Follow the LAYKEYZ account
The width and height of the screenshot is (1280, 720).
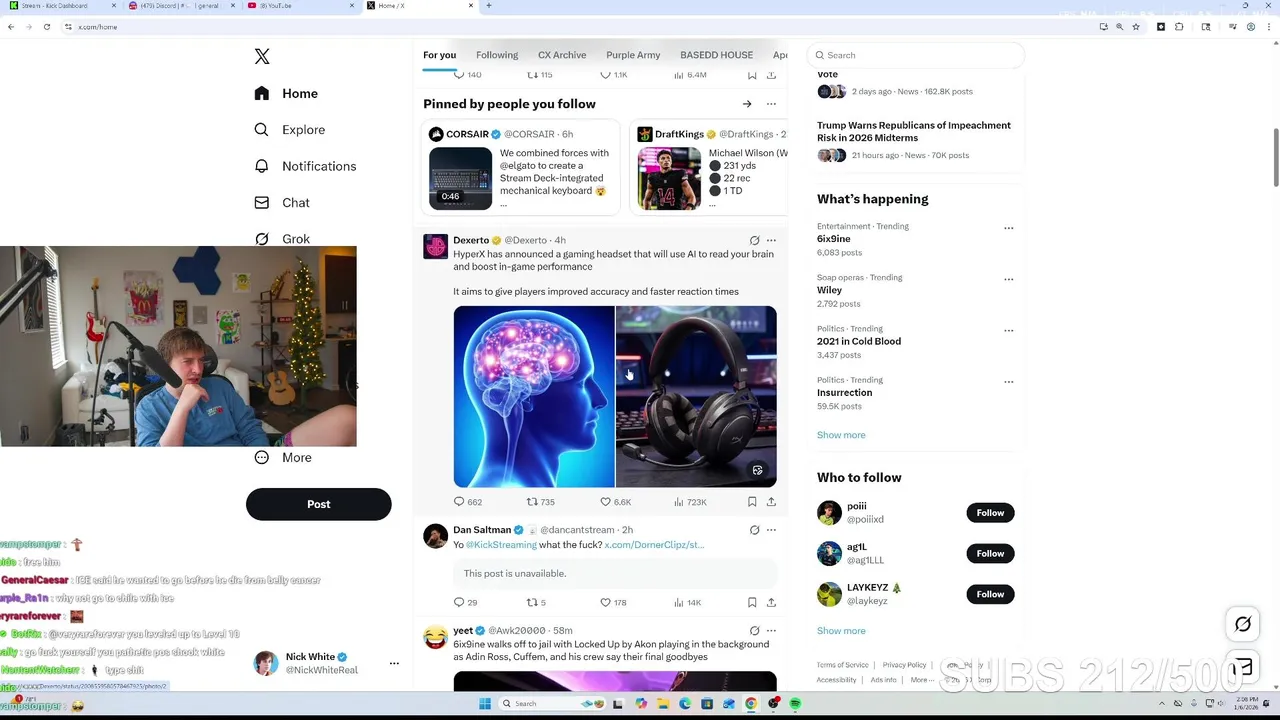(x=990, y=594)
